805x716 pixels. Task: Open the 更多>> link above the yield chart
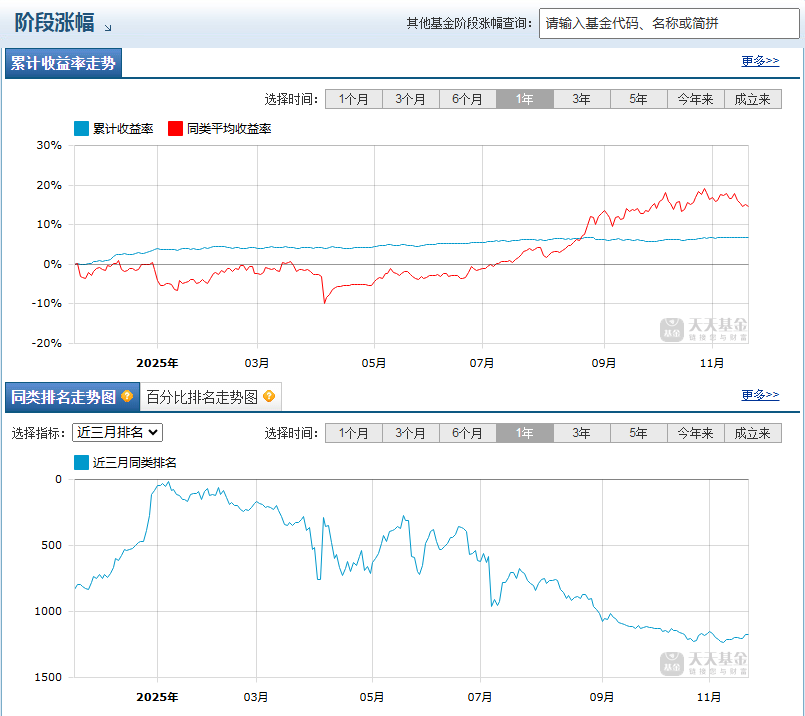[x=760, y=61]
